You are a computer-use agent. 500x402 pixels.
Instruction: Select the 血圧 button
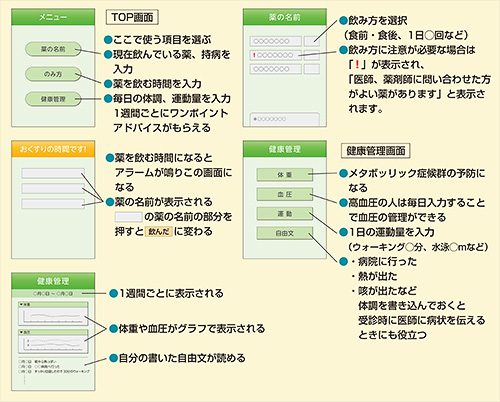[285, 194]
